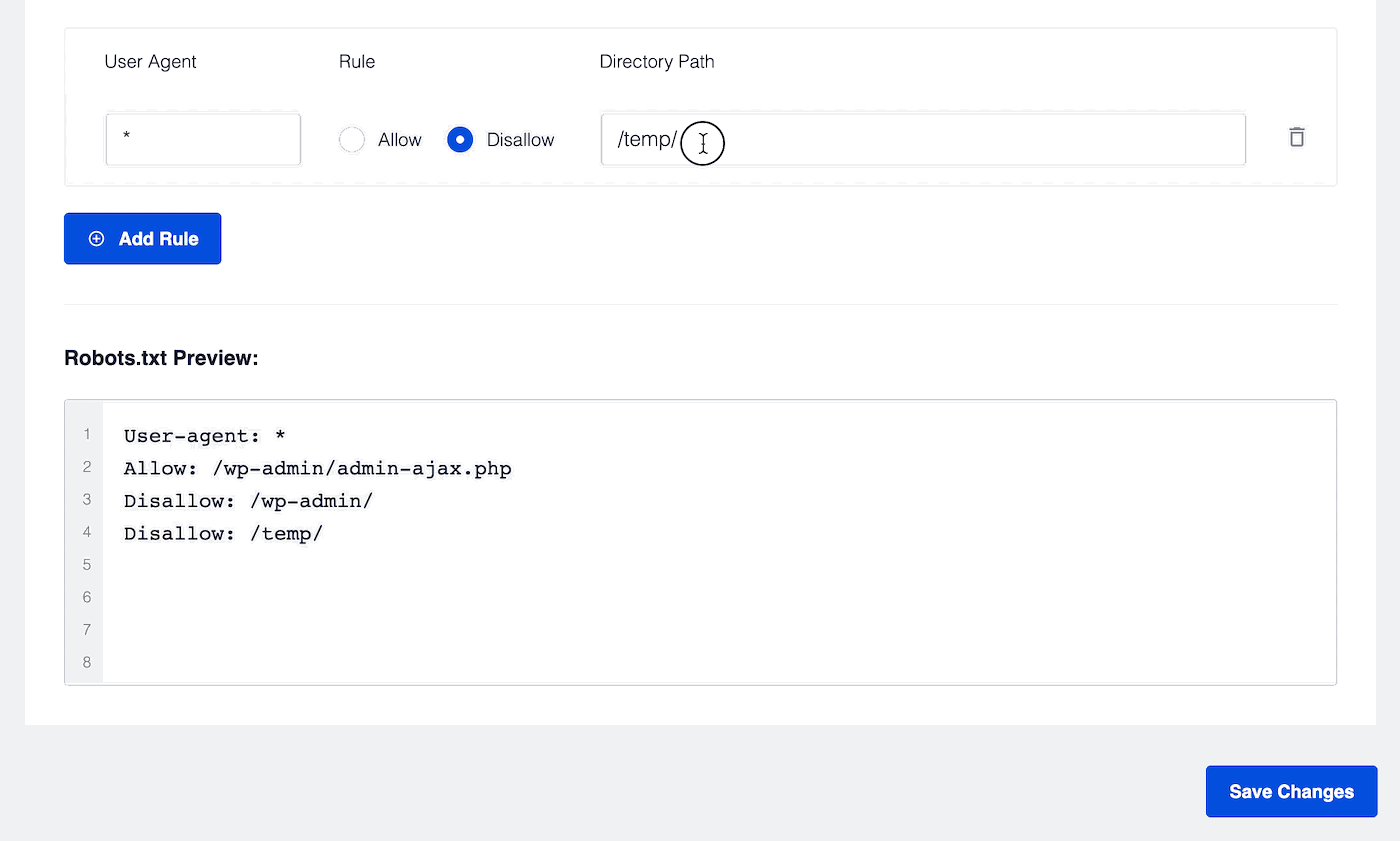This screenshot has height=841, width=1400.
Task: Select the Disallow radio button
Action: [460, 140]
